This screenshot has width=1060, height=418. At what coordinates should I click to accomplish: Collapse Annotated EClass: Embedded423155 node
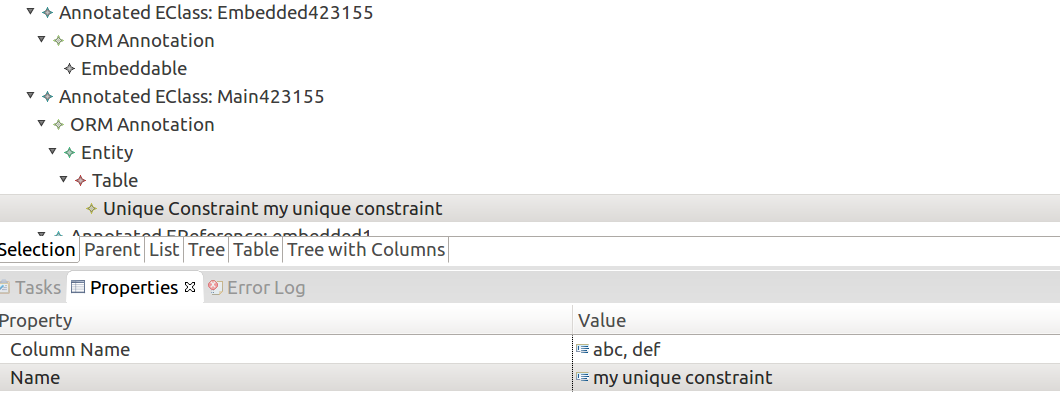point(30,11)
